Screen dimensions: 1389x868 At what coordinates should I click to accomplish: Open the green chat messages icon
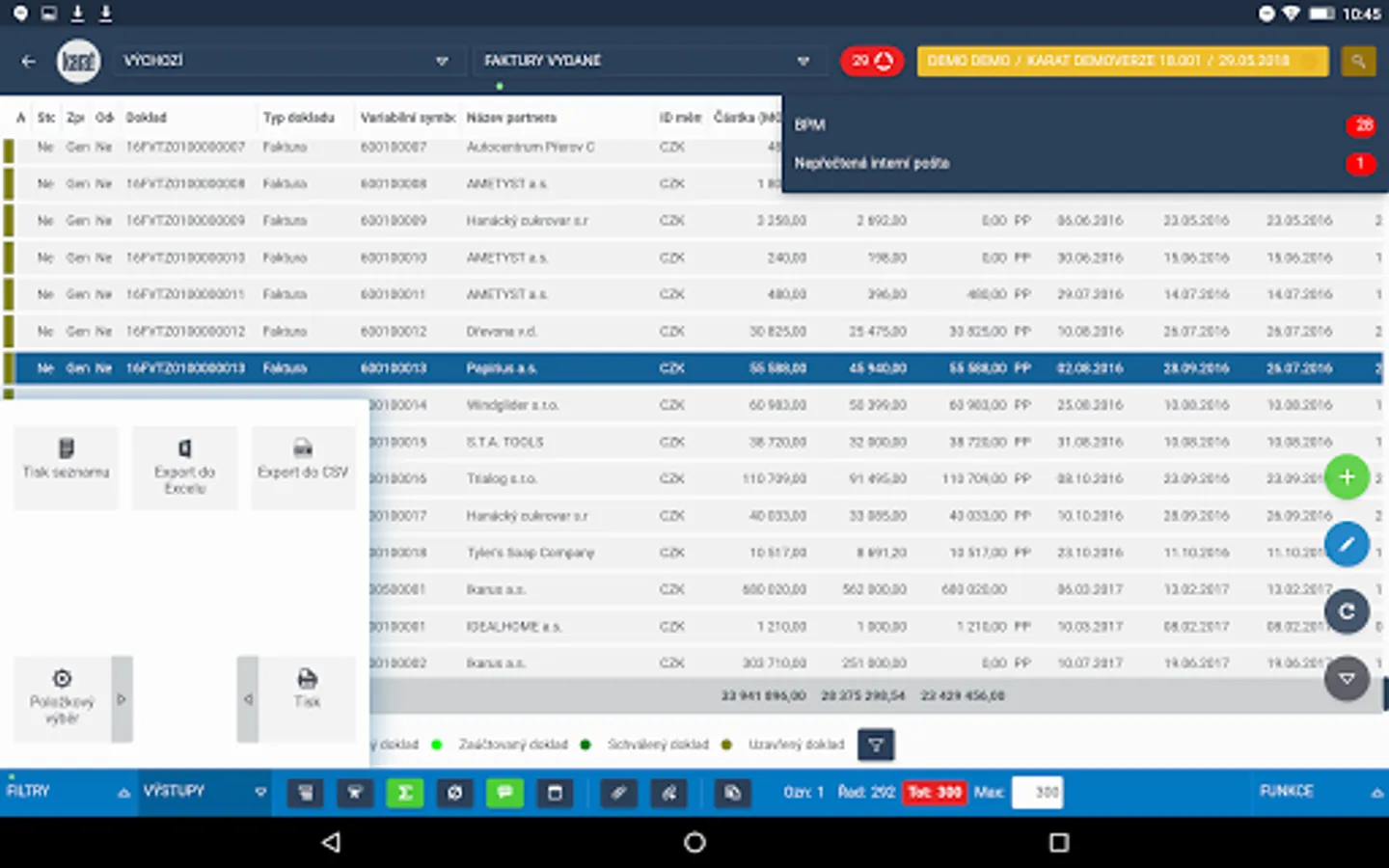point(505,793)
